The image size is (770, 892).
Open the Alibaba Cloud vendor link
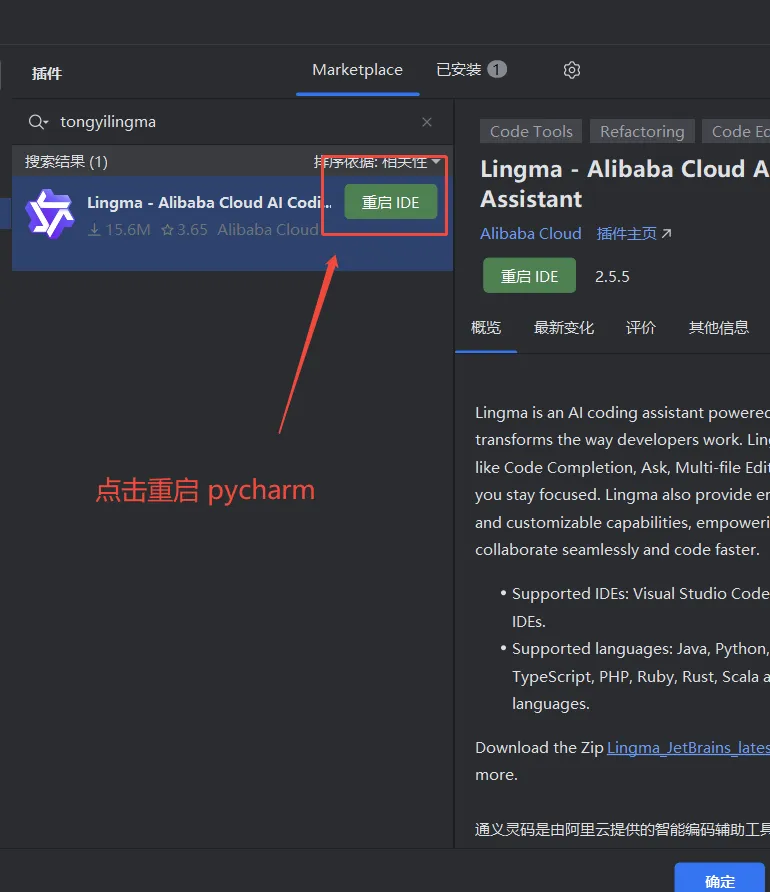(531, 233)
